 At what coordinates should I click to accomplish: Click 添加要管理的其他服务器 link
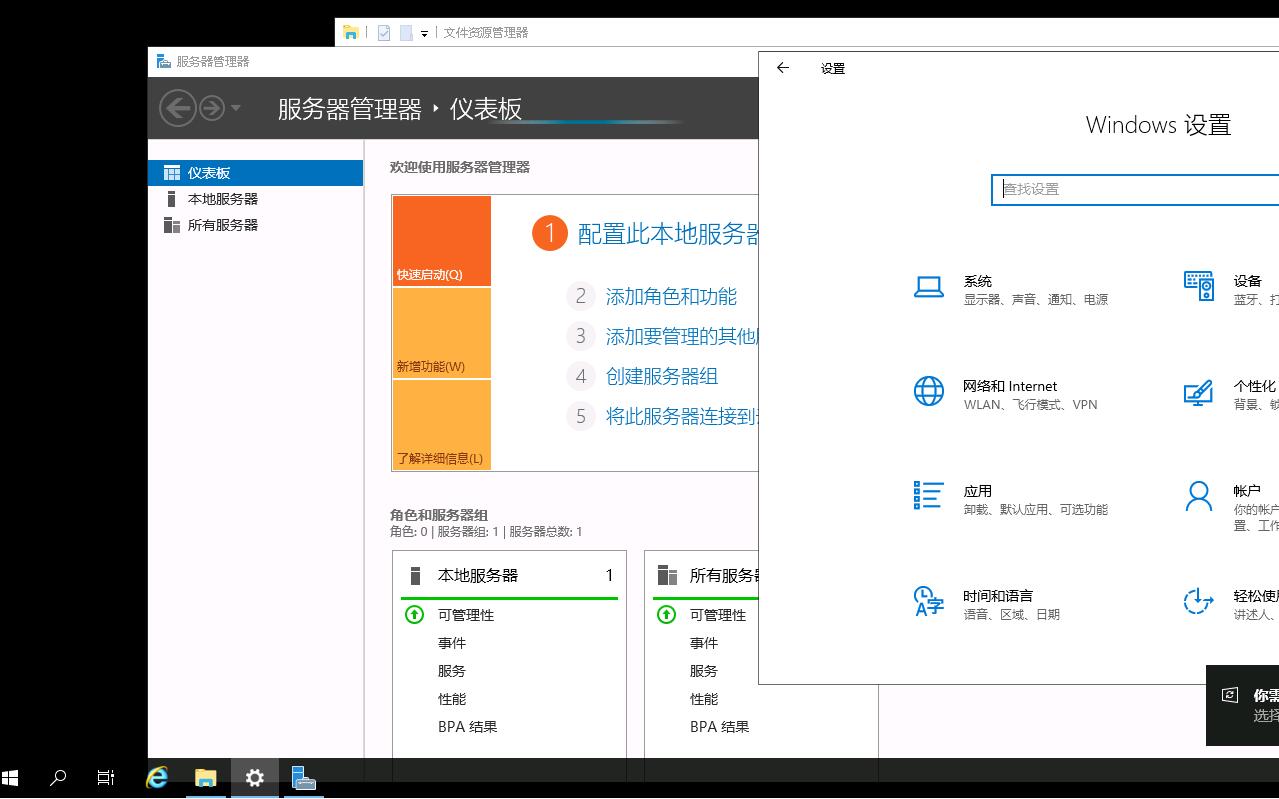(x=682, y=336)
